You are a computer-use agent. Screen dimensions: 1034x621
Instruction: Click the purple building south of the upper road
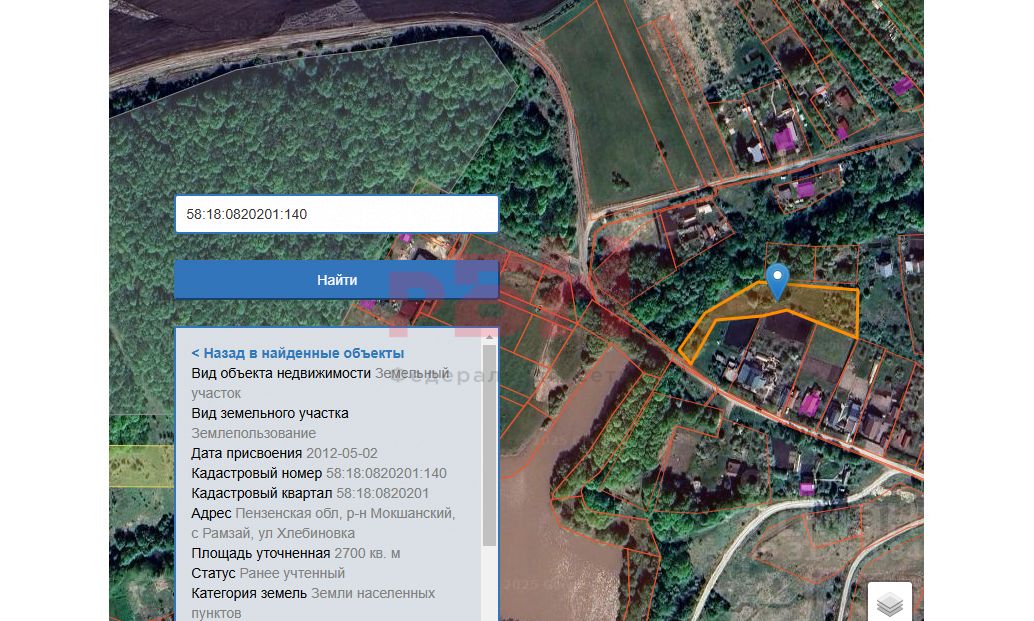[805, 190]
